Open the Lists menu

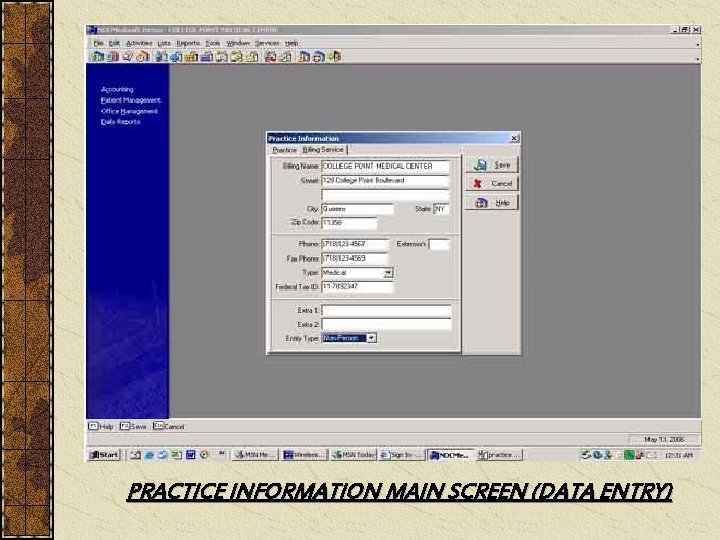(x=164, y=43)
